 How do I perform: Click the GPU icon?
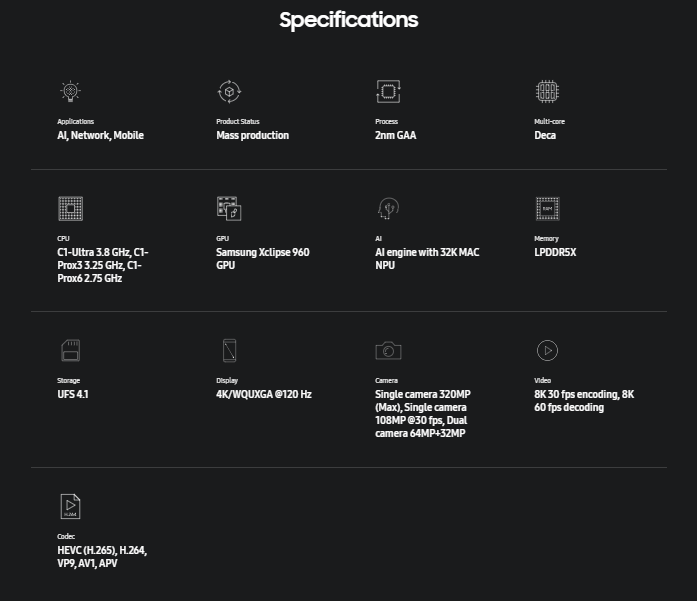coord(229,208)
